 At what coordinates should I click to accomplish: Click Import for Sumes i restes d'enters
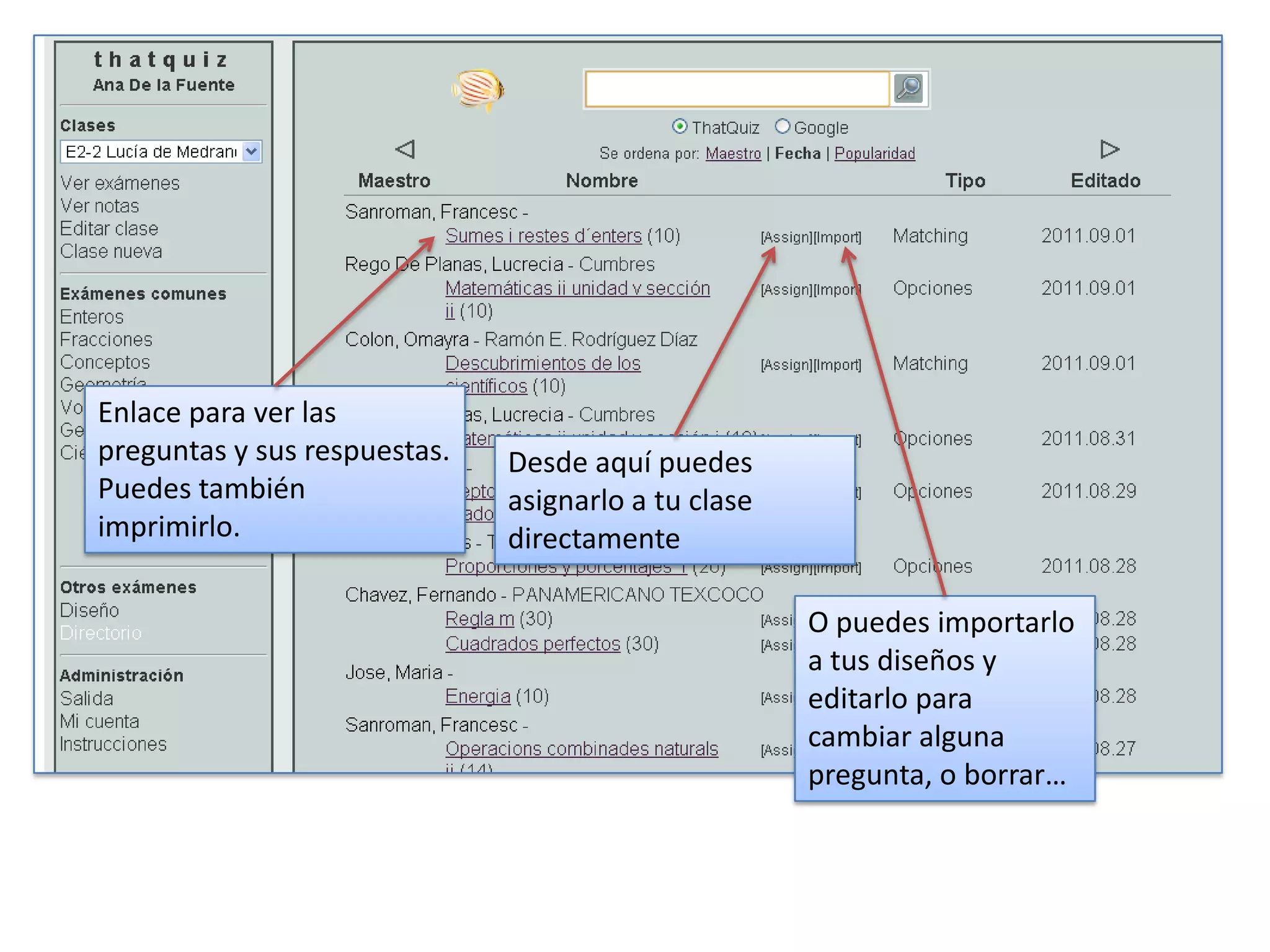[837, 237]
